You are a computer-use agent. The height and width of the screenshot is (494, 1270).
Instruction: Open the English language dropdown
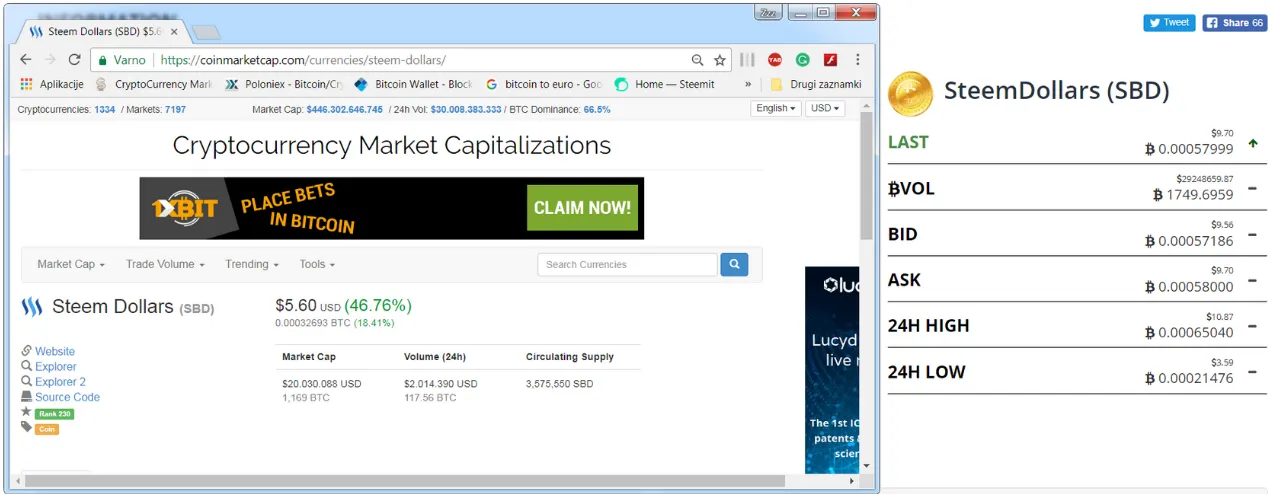point(776,108)
